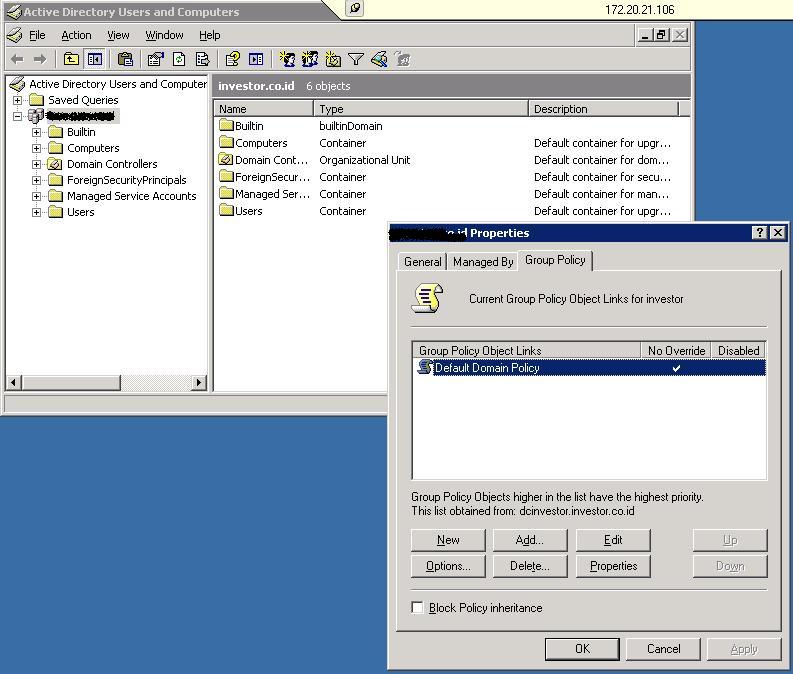Go up one level with folder-up icon
Screen dimensions: 793x674
click(71, 60)
